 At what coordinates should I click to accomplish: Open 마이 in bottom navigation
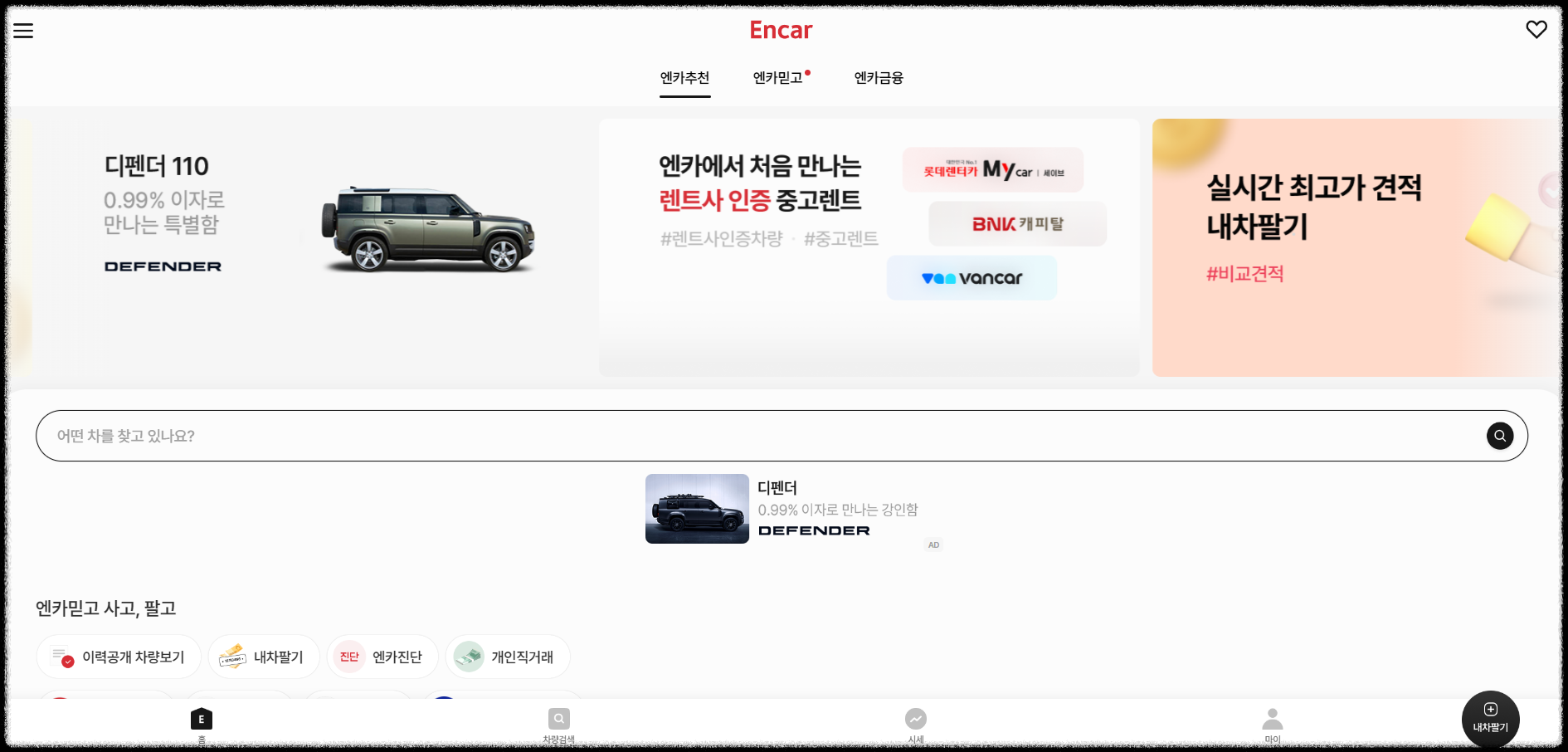click(x=1273, y=725)
